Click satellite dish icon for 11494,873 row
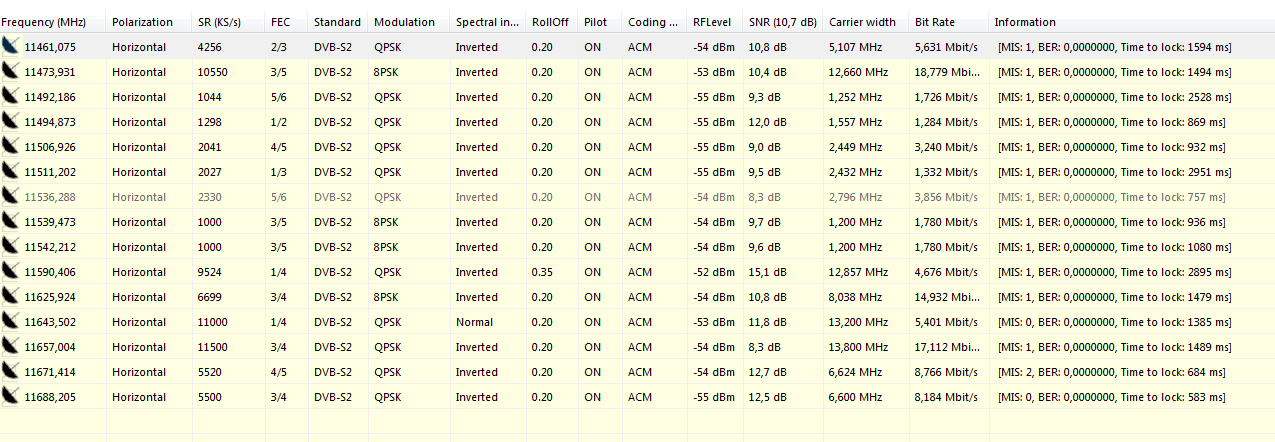The width and height of the screenshot is (1275, 442). (x=11, y=122)
